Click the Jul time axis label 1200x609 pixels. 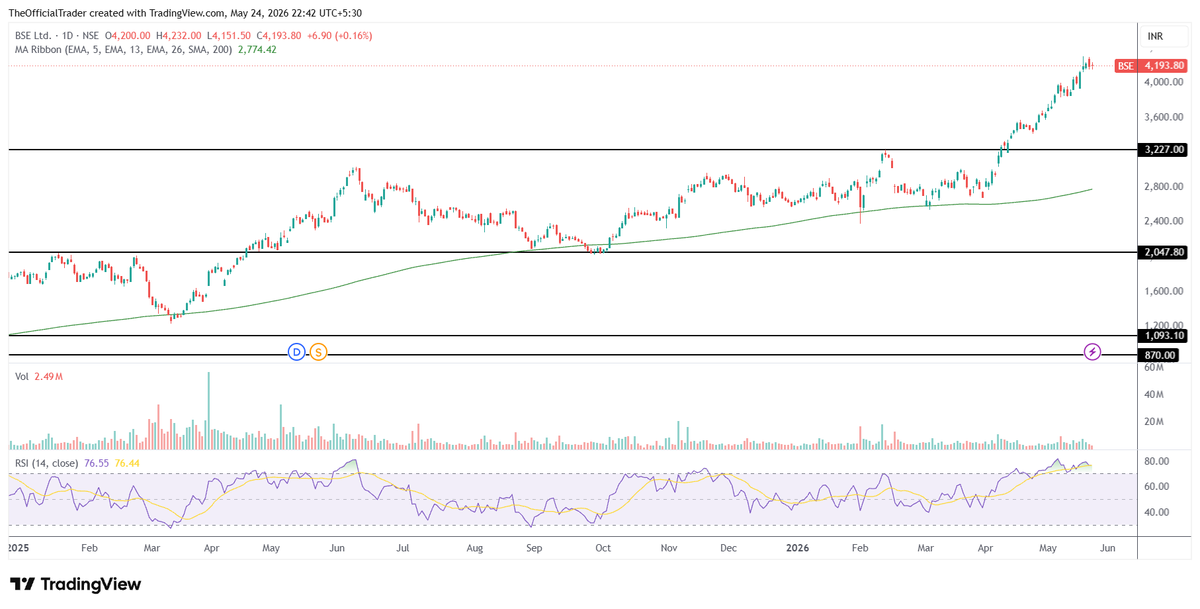point(404,548)
